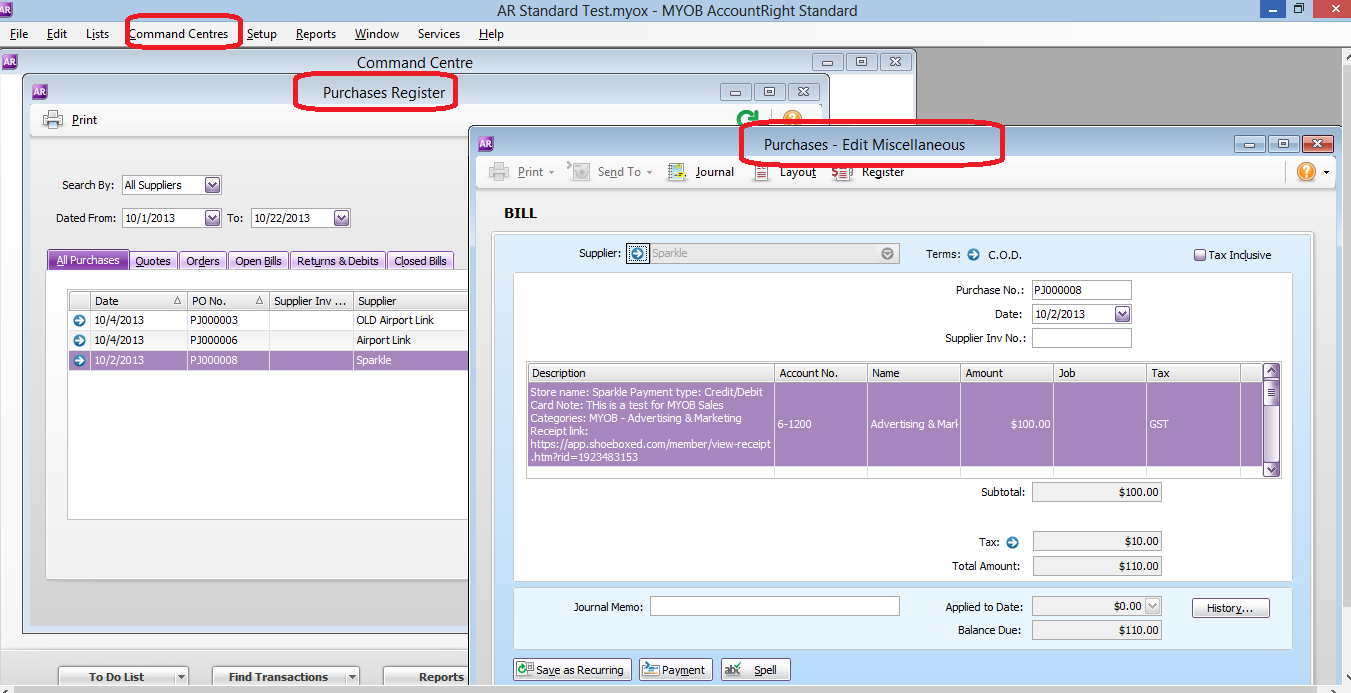Screen dimensions: 1351x693
Task: Click the greyed Print icon in the bill window
Action: 498,172
